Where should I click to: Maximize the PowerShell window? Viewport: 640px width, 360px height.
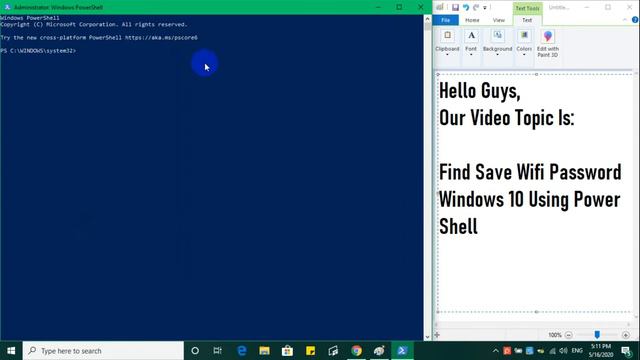pos(399,7)
